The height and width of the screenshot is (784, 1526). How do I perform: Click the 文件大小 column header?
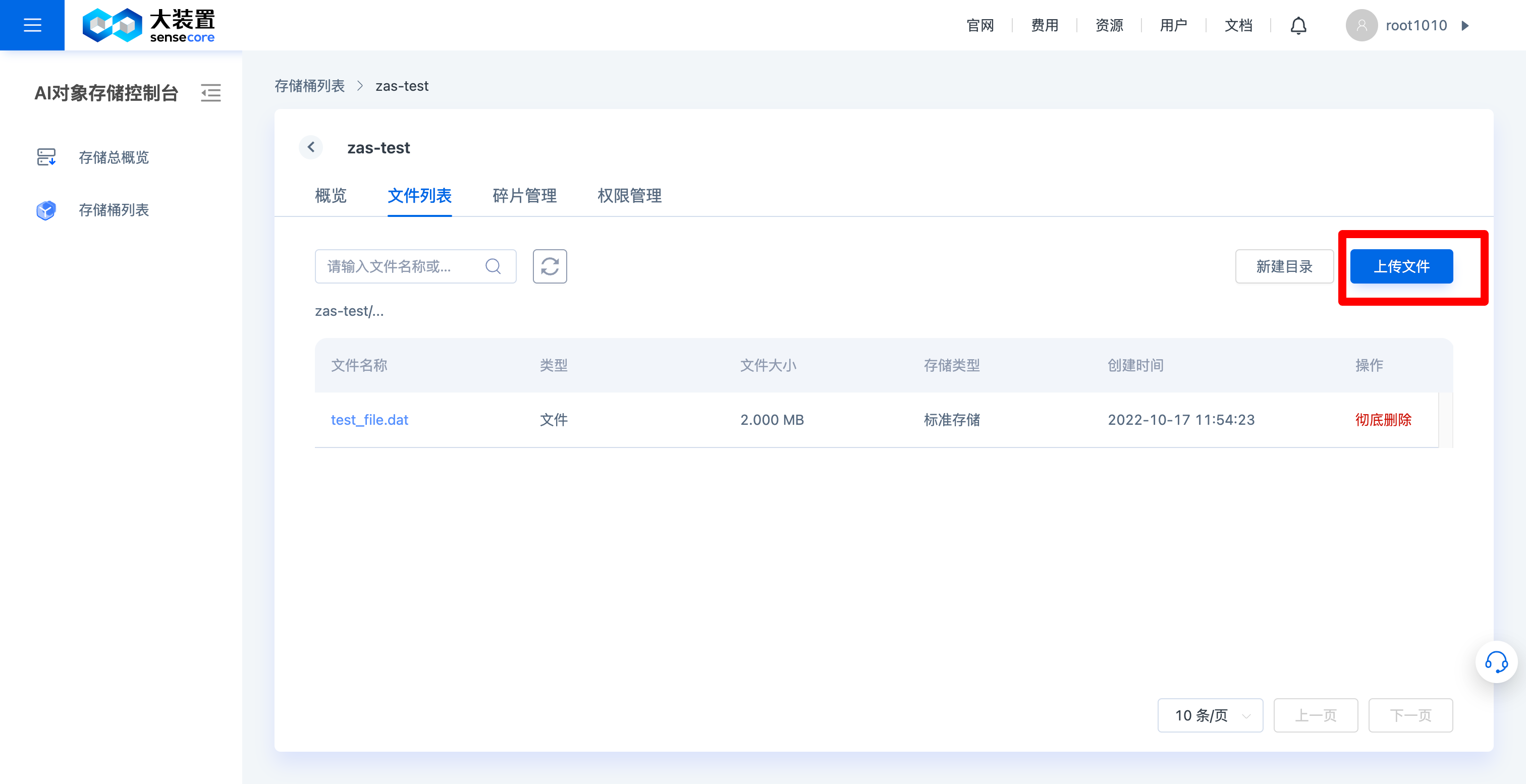[x=768, y=365]
